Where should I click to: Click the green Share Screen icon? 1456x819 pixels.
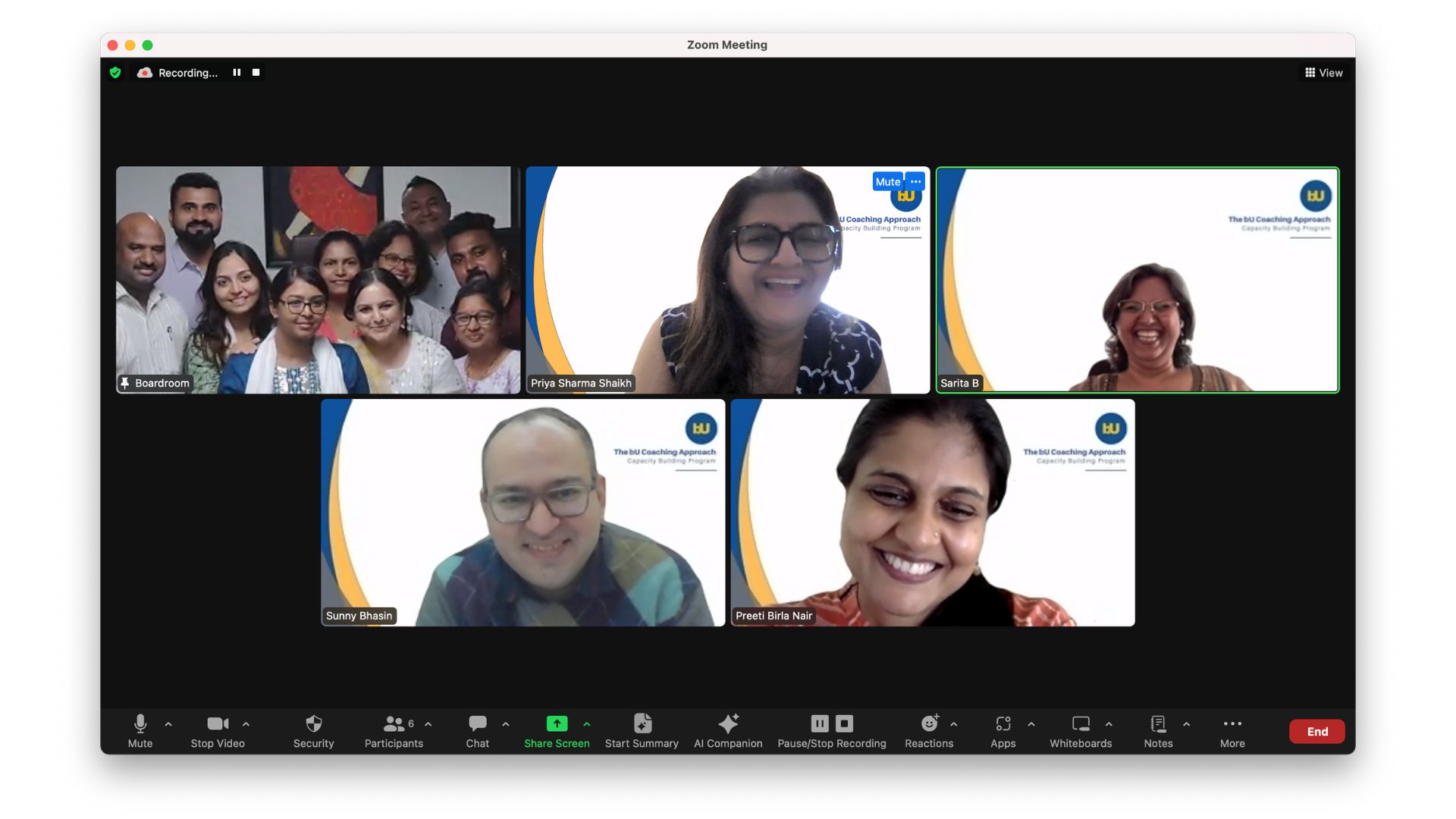point(557,723)
